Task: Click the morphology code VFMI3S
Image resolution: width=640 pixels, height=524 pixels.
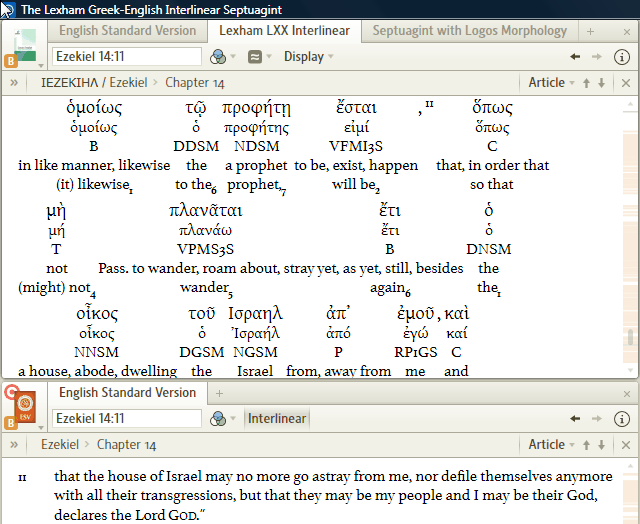Action: [x=356, y=146]
